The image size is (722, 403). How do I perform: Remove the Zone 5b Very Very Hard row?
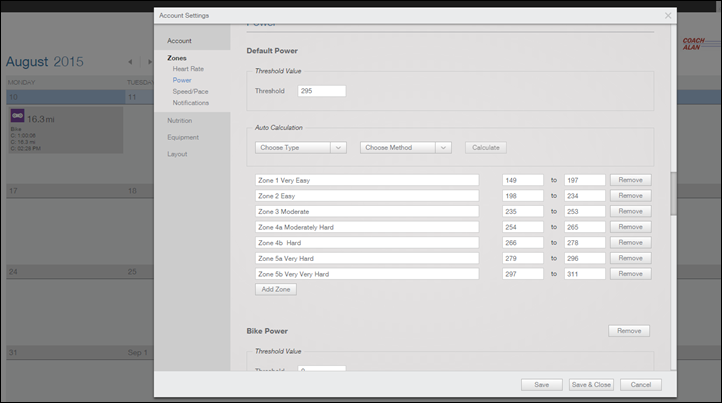coord(630,274)
